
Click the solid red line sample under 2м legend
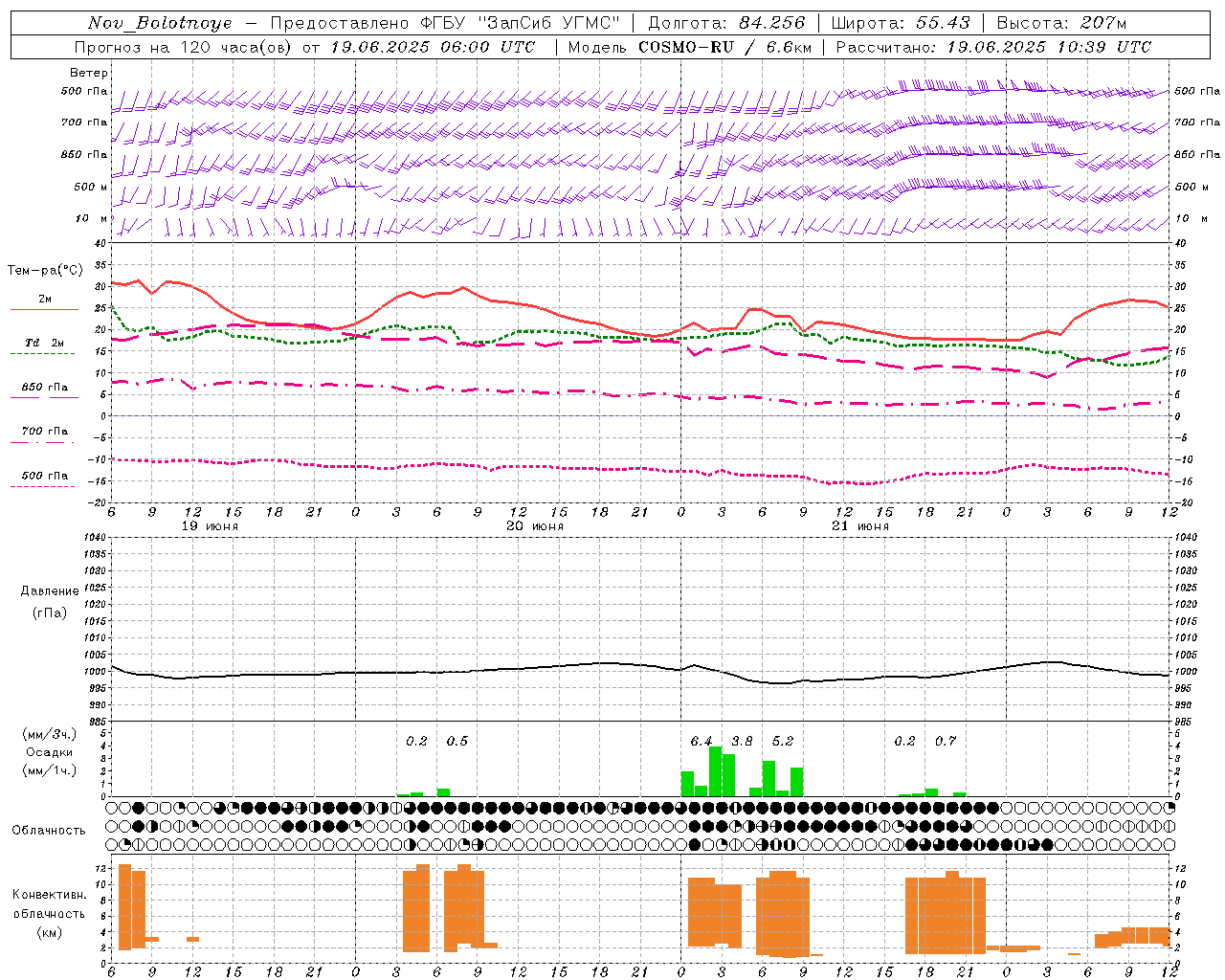(x=44, y=309)
